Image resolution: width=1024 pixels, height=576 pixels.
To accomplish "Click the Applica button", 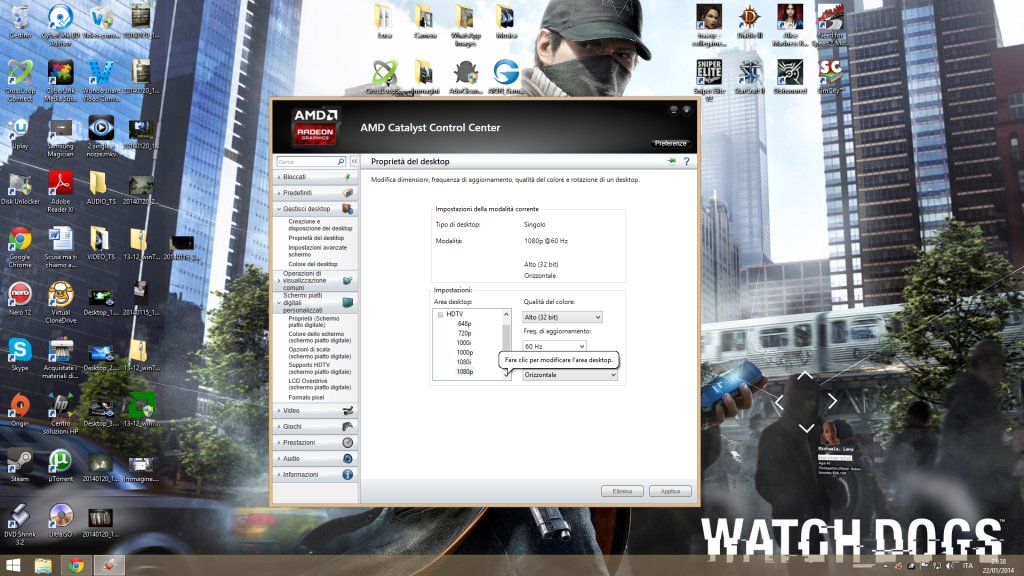I will (x=670, y=491).
